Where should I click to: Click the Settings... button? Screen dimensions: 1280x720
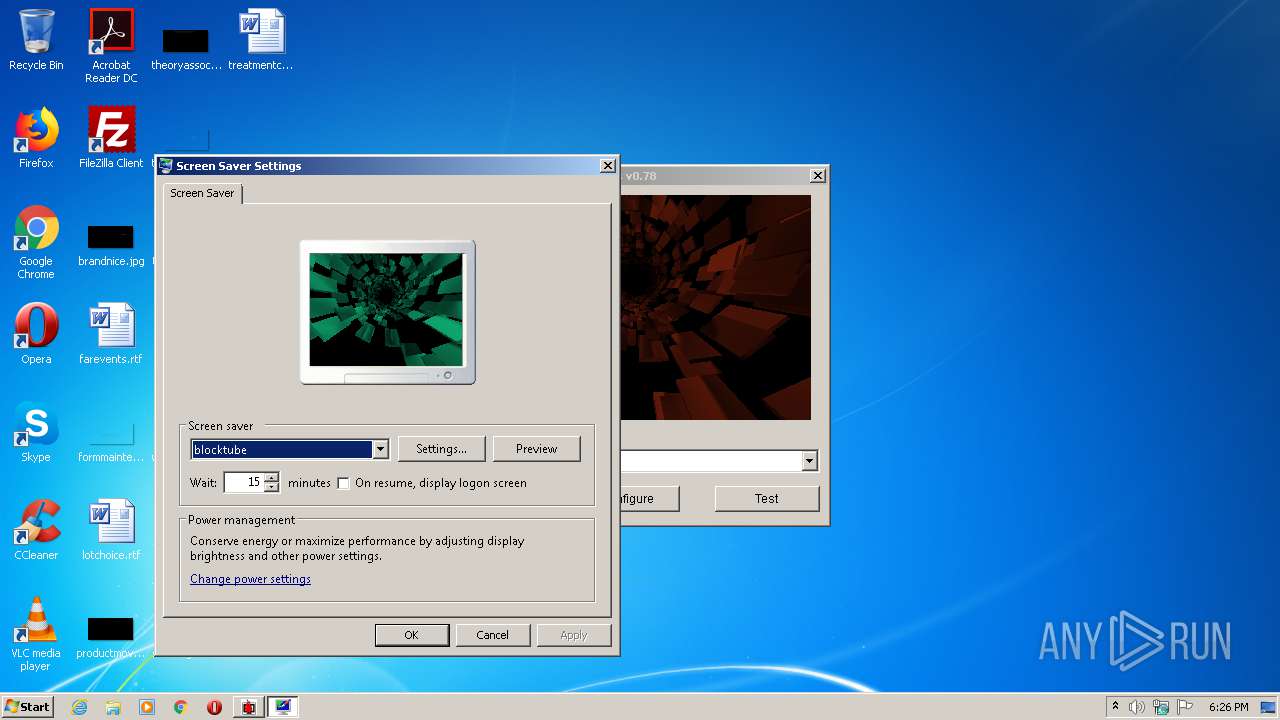point(441,449)
